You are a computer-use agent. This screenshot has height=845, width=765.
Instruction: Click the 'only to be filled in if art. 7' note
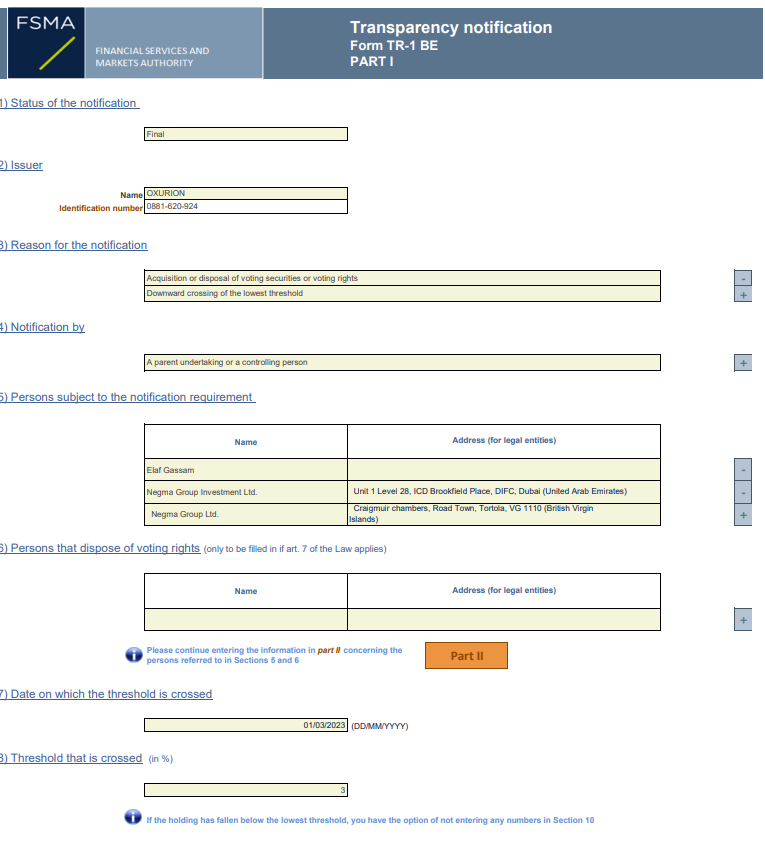pos(295,549)
